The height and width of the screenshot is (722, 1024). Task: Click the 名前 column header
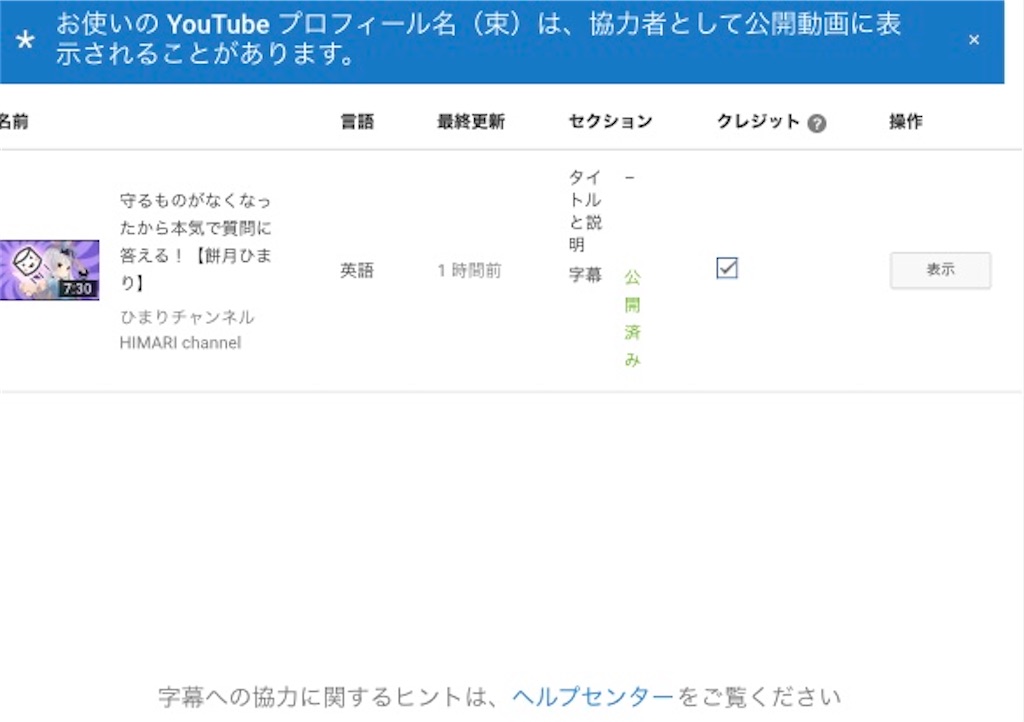pyautogui.click(x=14, y=121)
